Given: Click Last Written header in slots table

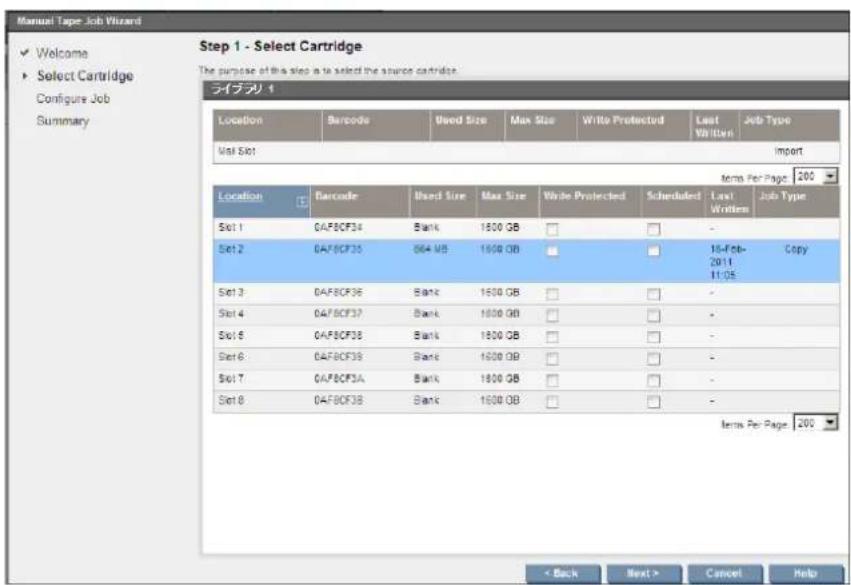Looking at the screenshot, I should [x=729, y=202].
